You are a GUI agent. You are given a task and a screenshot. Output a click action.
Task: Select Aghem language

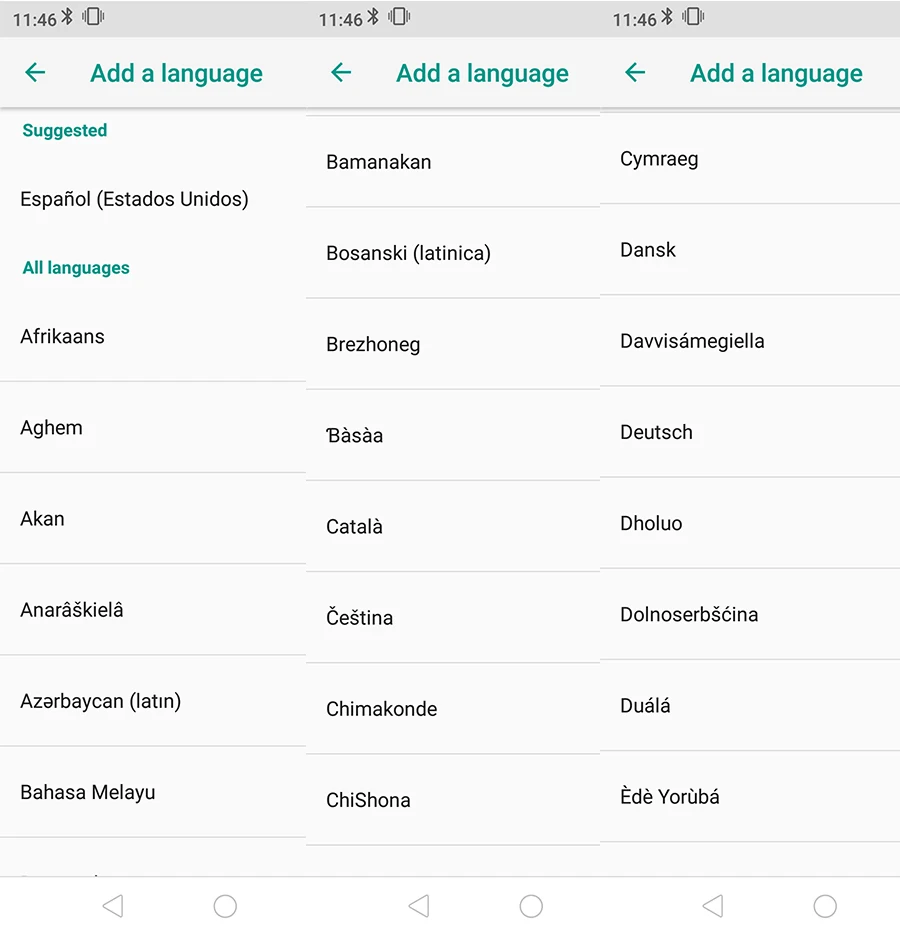point(153,428)
